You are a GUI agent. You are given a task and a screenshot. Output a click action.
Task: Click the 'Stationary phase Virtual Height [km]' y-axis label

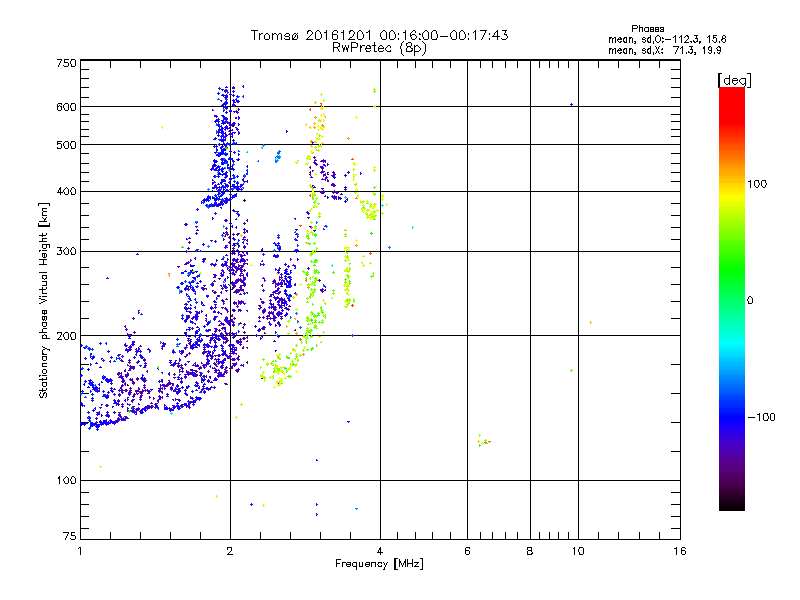coord(43,301)
